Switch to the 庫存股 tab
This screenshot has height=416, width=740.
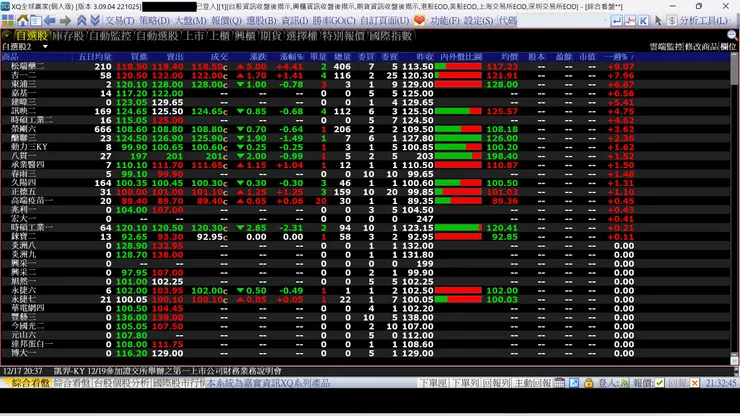click(68, 36)
